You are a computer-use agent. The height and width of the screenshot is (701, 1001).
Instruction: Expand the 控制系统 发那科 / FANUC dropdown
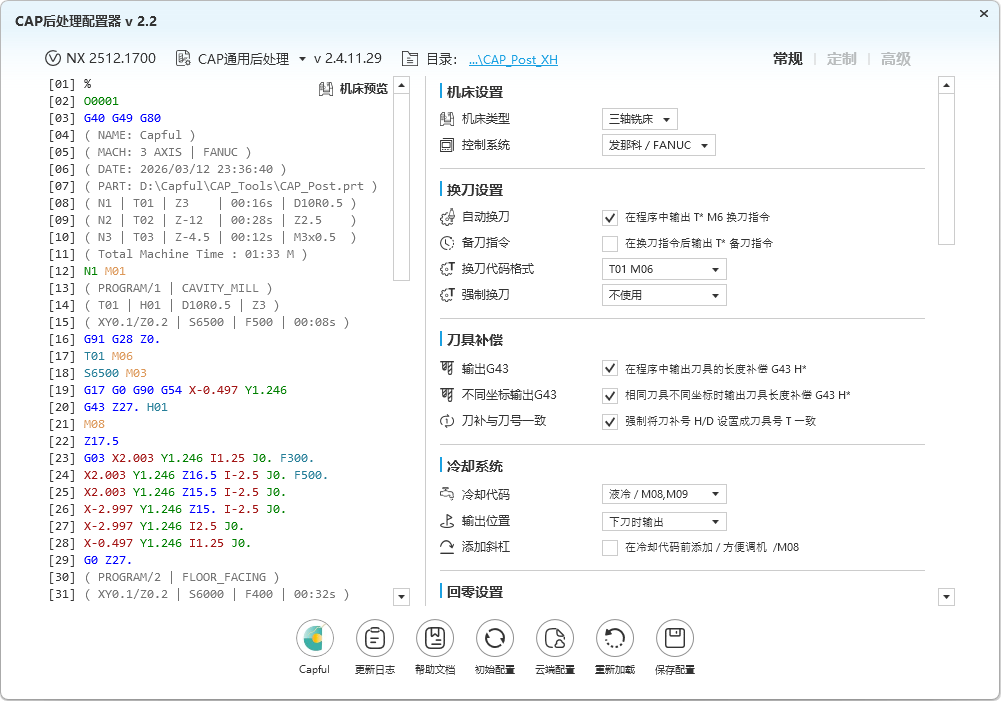click(659, 146)
